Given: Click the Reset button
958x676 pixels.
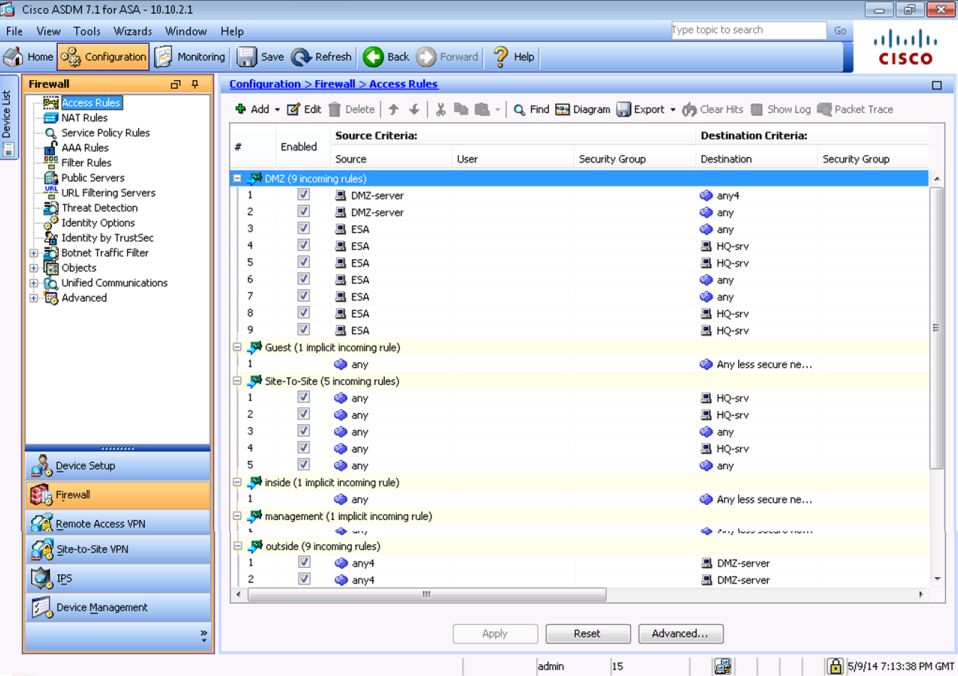Looking at the screenshot, I should (x=587, y=634).
